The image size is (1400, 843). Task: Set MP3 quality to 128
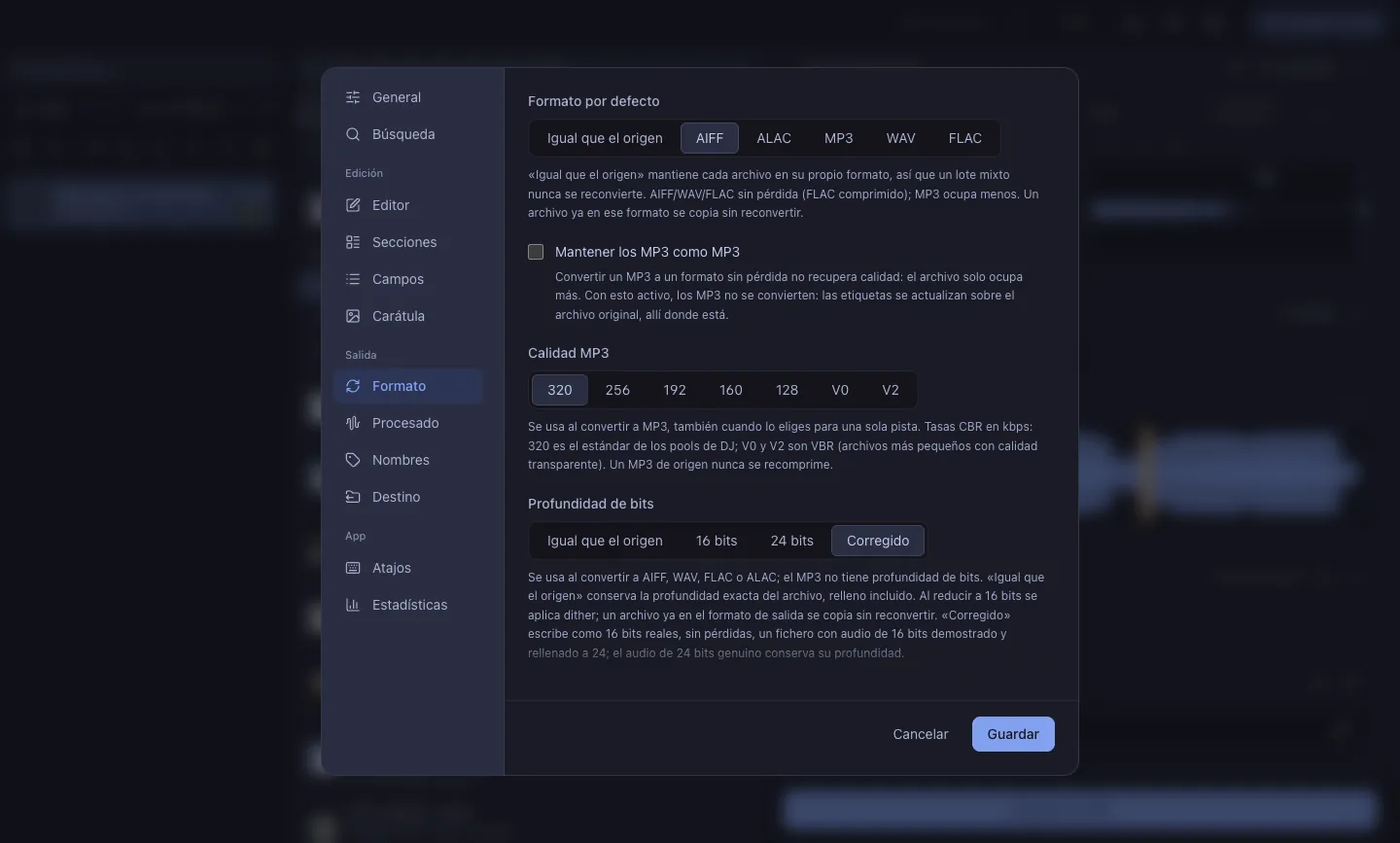pyautogui.click(x=787, y=390)
